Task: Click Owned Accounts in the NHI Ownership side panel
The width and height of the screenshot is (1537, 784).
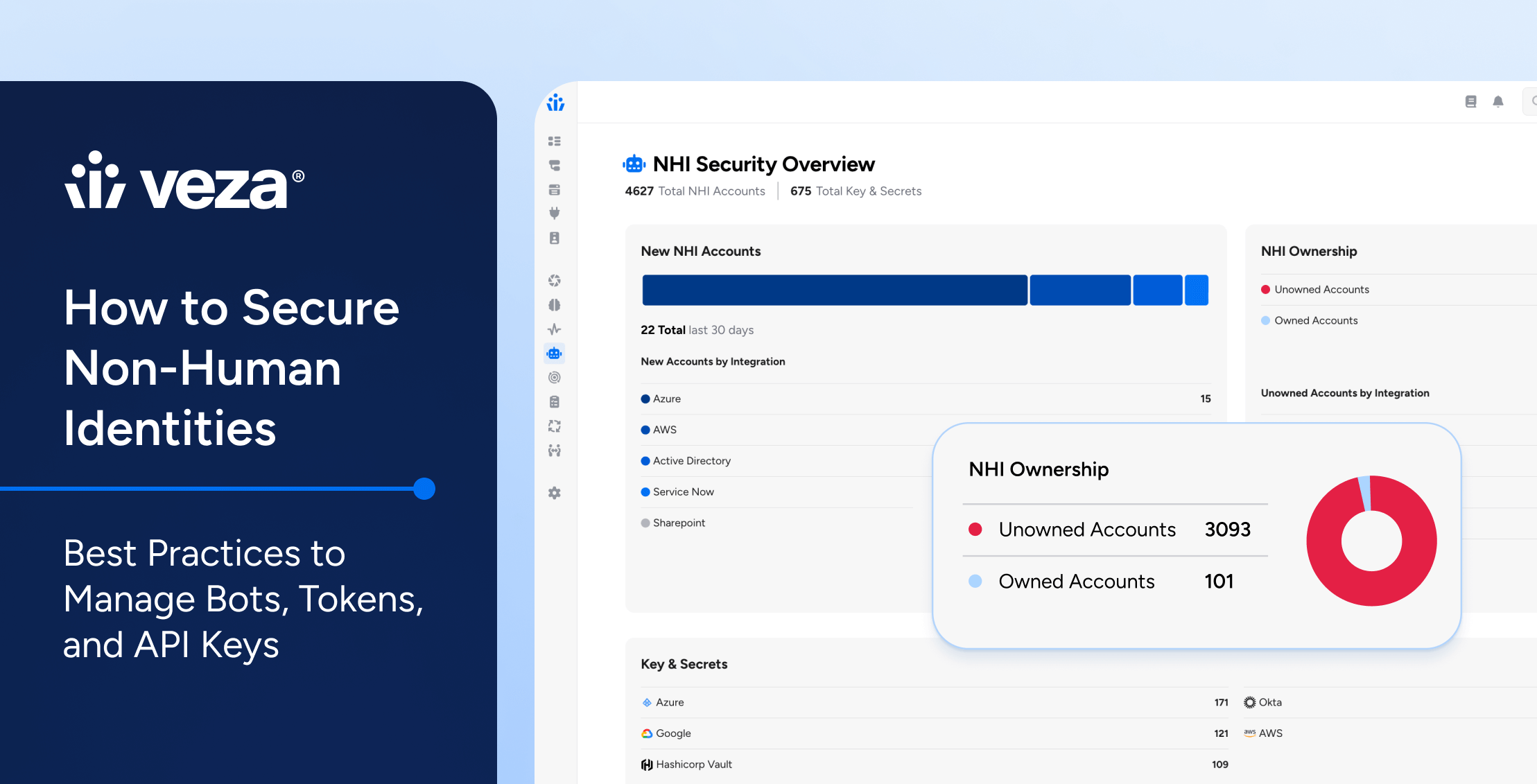Action: tap(1315, 320)
